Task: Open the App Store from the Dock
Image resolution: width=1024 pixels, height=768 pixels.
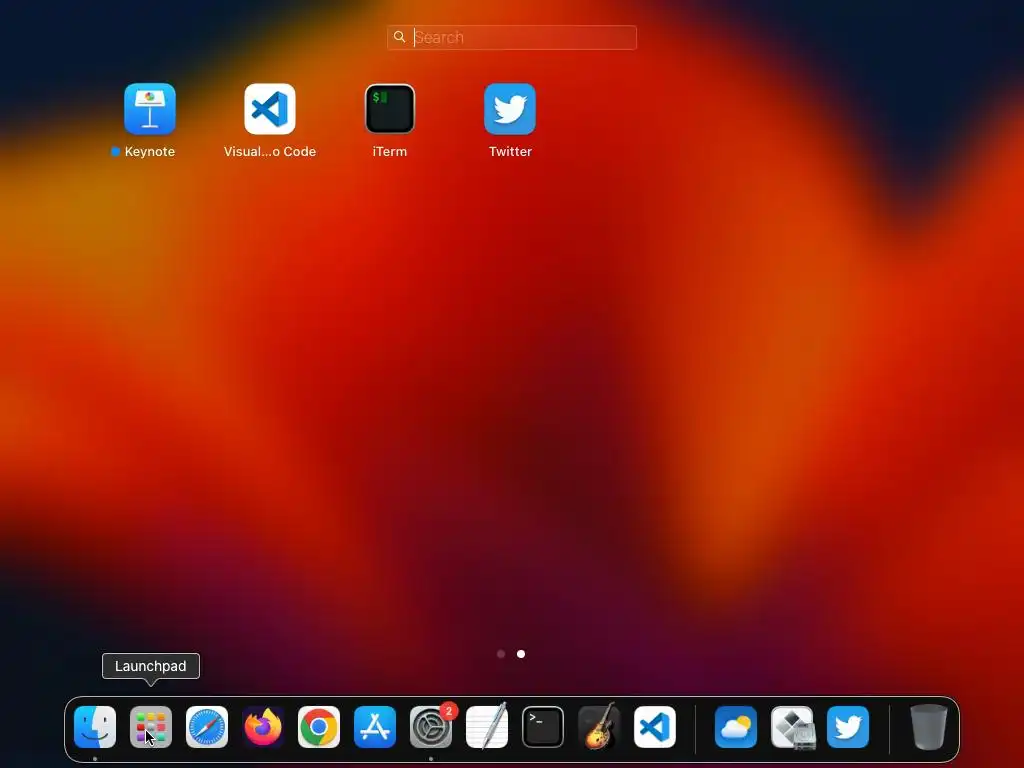Action: (x=375, y=727)
